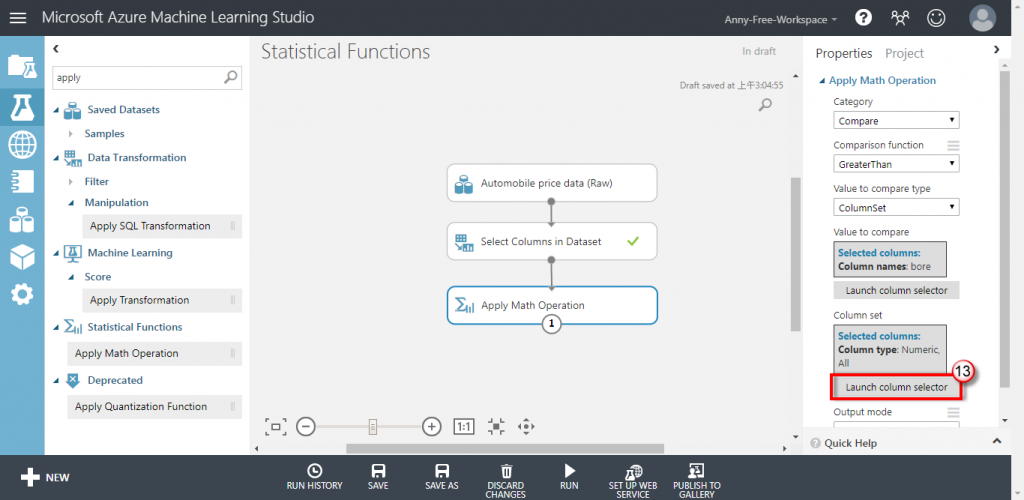Select Apply Quantization Function module

[154, 406]
